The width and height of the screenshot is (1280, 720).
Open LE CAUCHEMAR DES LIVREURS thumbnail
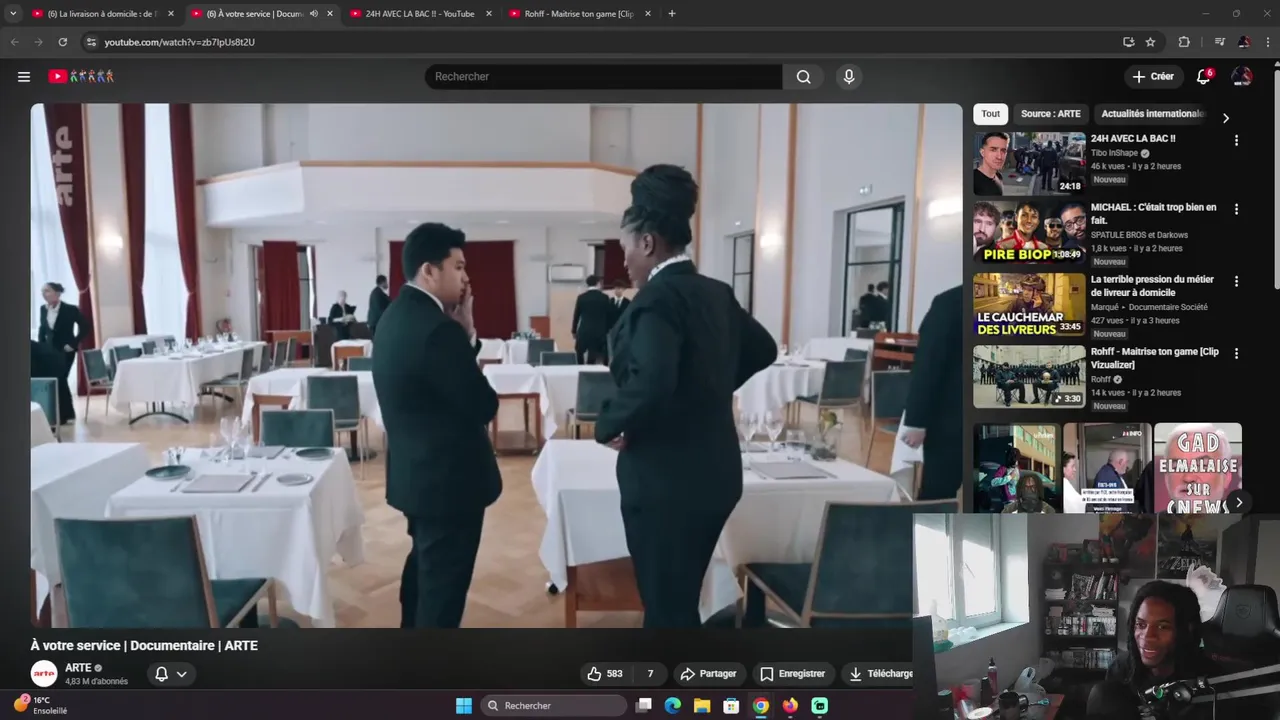1029,305
